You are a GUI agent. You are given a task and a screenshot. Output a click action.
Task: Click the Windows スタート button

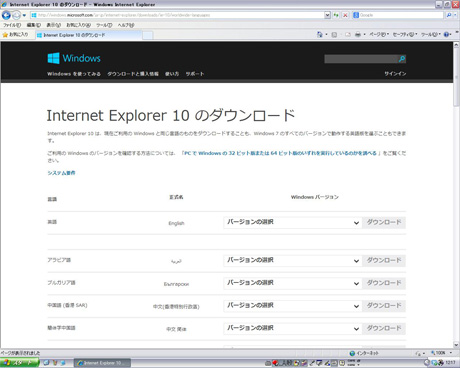coord(19,363)
